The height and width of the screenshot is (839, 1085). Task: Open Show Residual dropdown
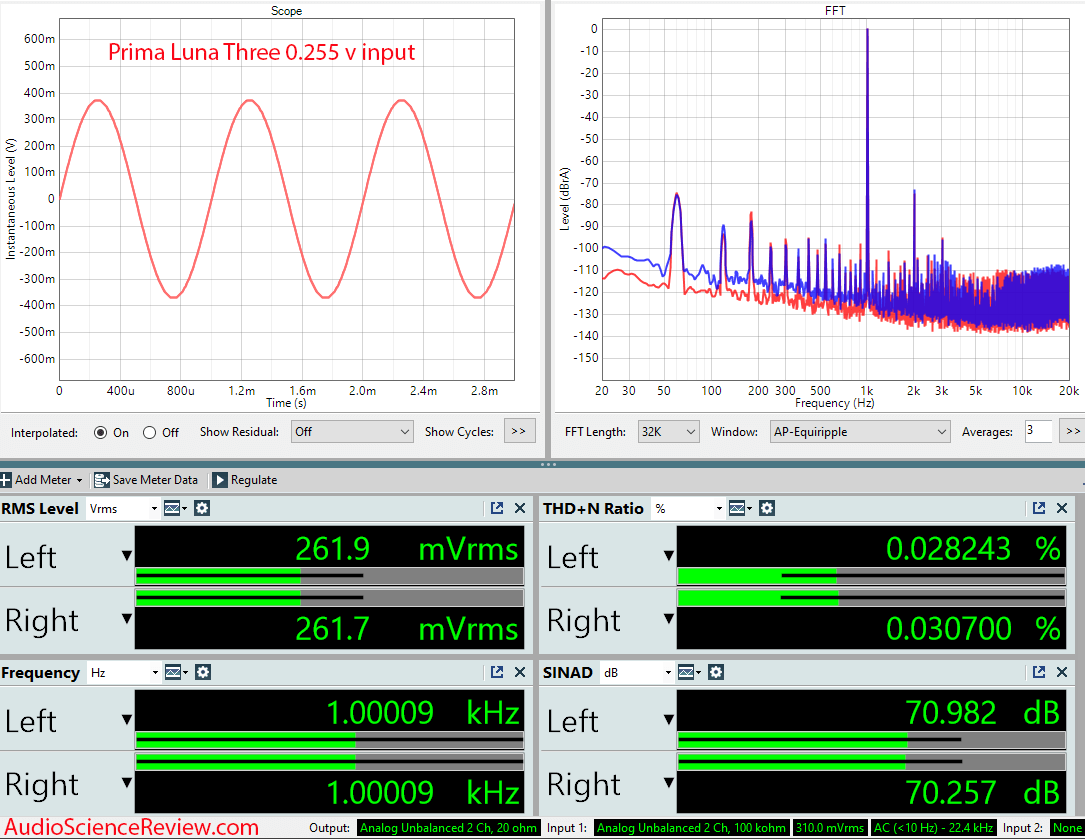pyautogui.click(x=352, y=432)
